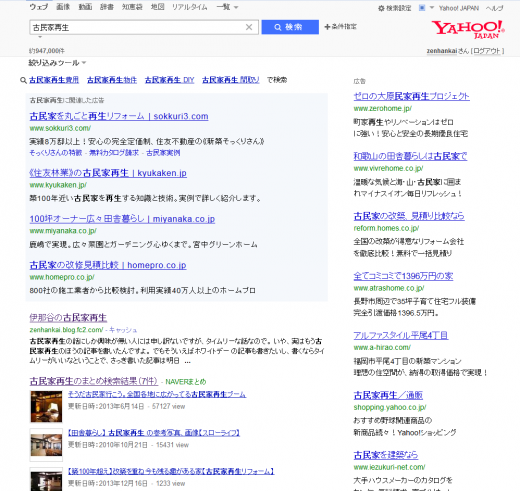
Task: Click the NAVERまとめ source label
Action: coord(186,382)
